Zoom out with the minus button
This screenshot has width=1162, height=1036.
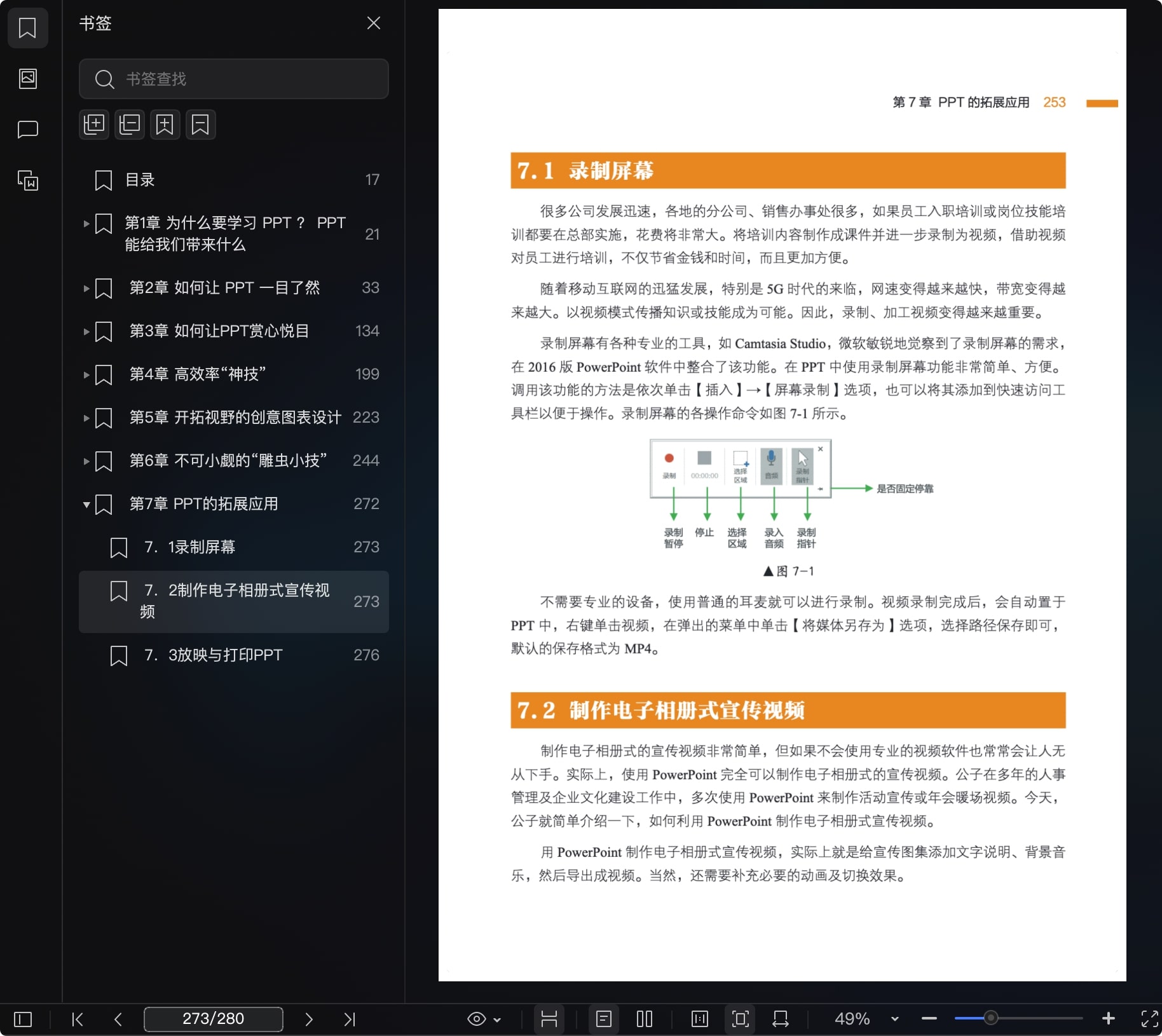point(929,1019)
